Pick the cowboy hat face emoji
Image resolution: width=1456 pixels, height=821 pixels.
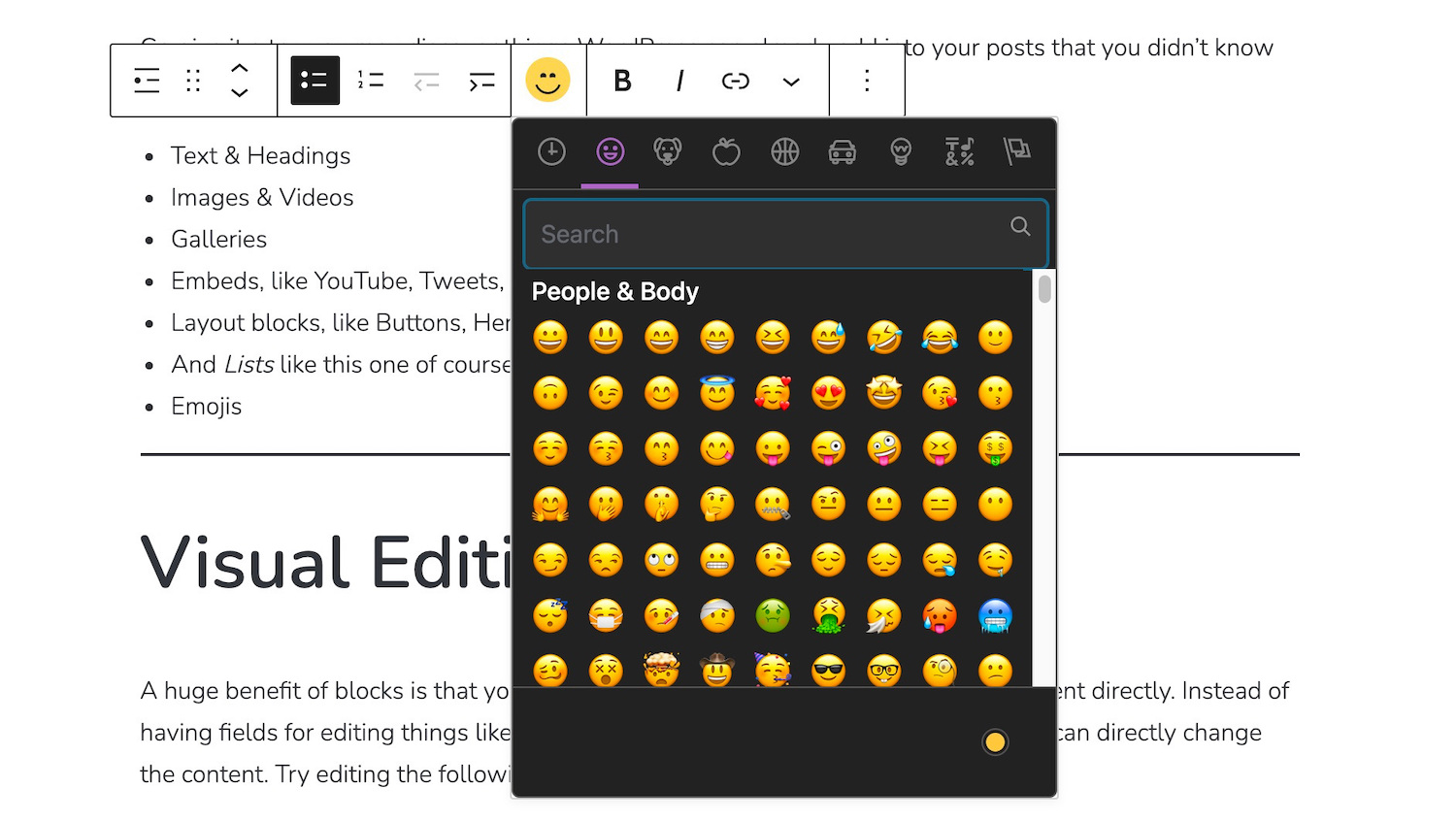(717, 670)
